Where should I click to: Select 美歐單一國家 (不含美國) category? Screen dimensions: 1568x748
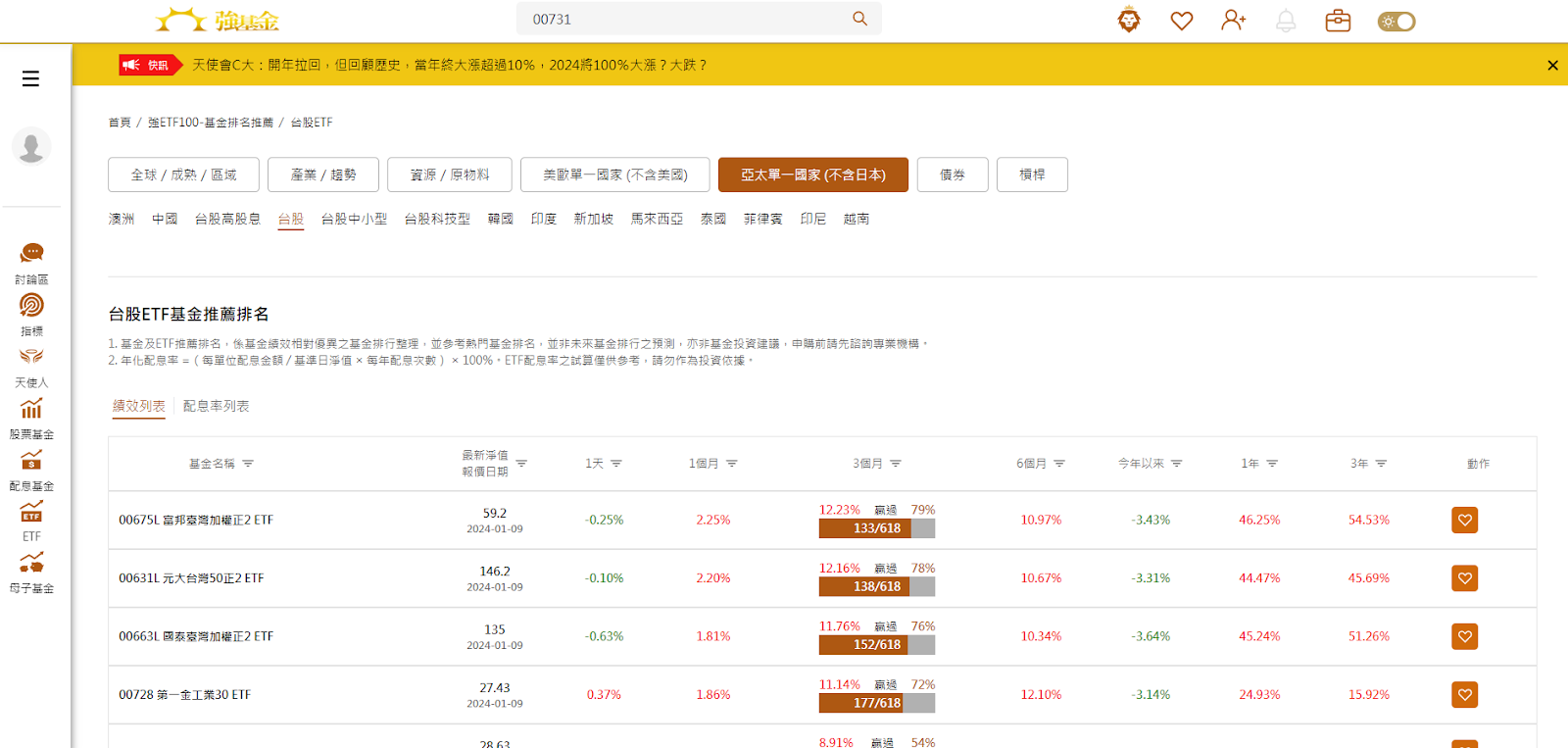click(615, 175)
